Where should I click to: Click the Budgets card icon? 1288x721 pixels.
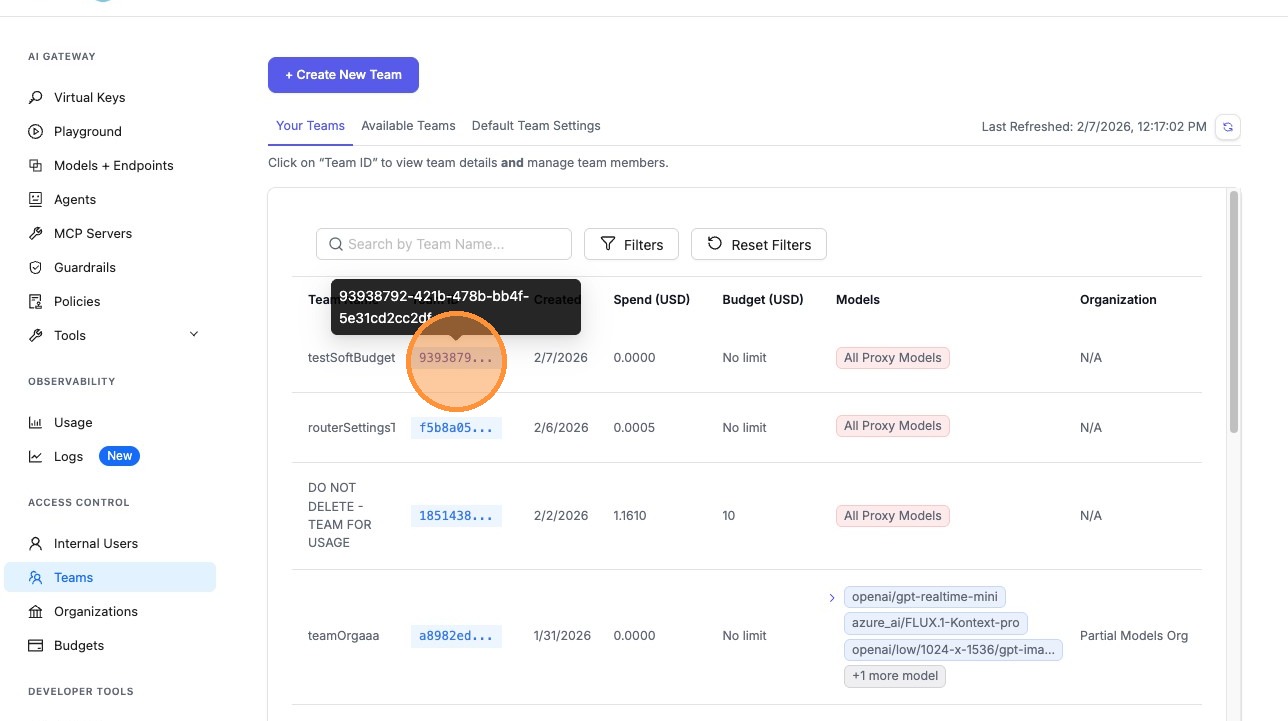pyautogui.click(x=36, y=646)
